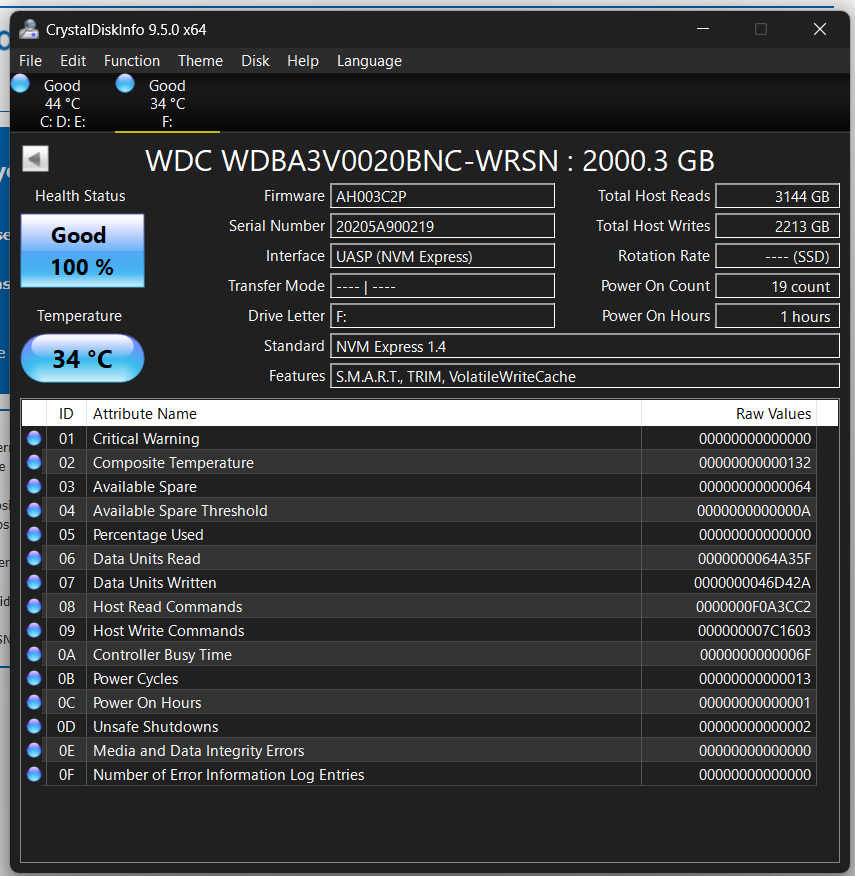Select the F: disk status orb
Viewport: 855px width, 876px height.
[x=125, y=84]
